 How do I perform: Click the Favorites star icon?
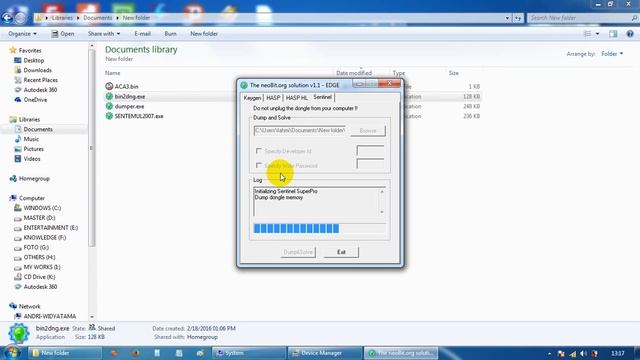click(x=13, y=50)
